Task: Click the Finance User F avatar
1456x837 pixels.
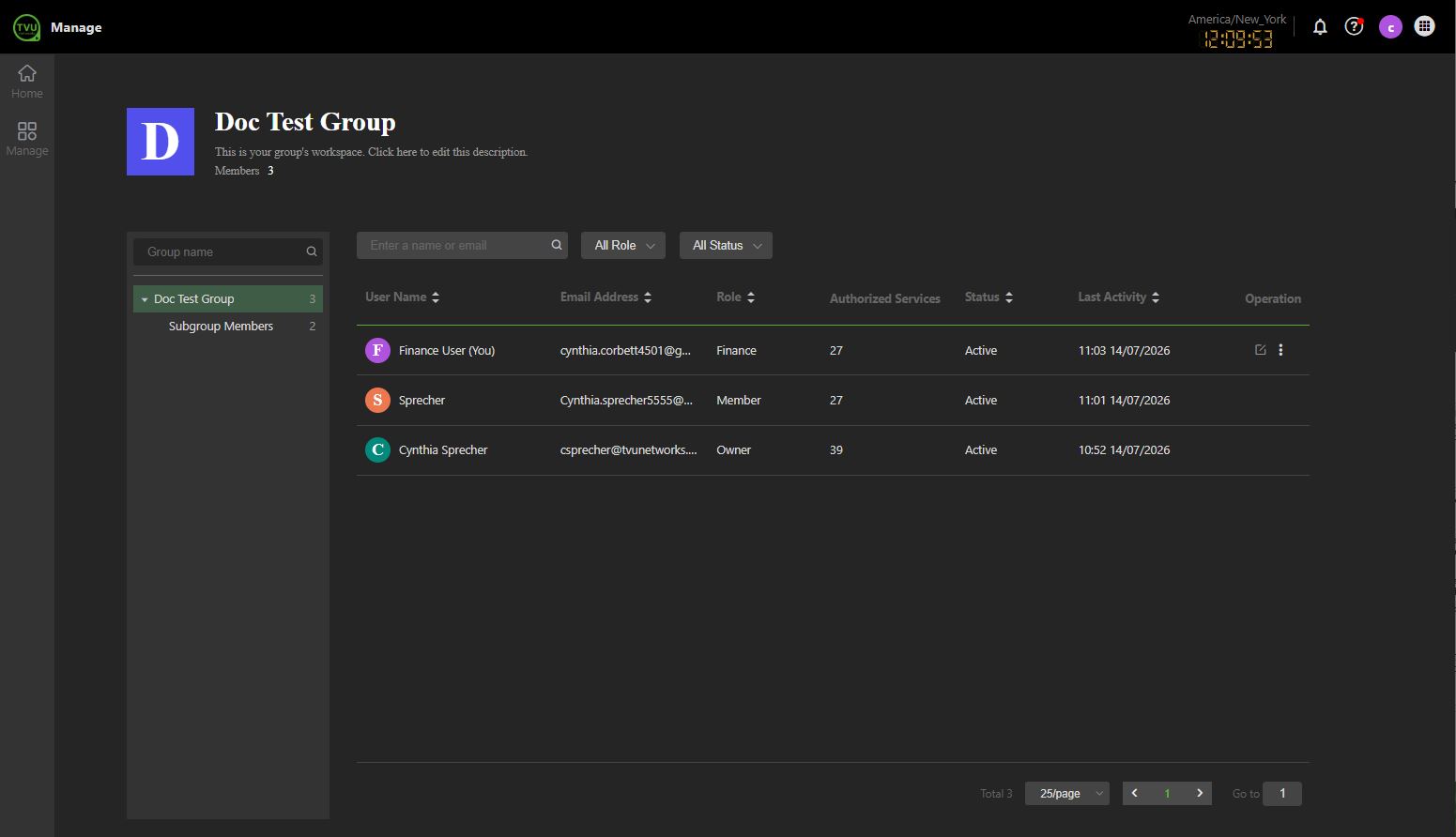Action: [x=377, y=350]
